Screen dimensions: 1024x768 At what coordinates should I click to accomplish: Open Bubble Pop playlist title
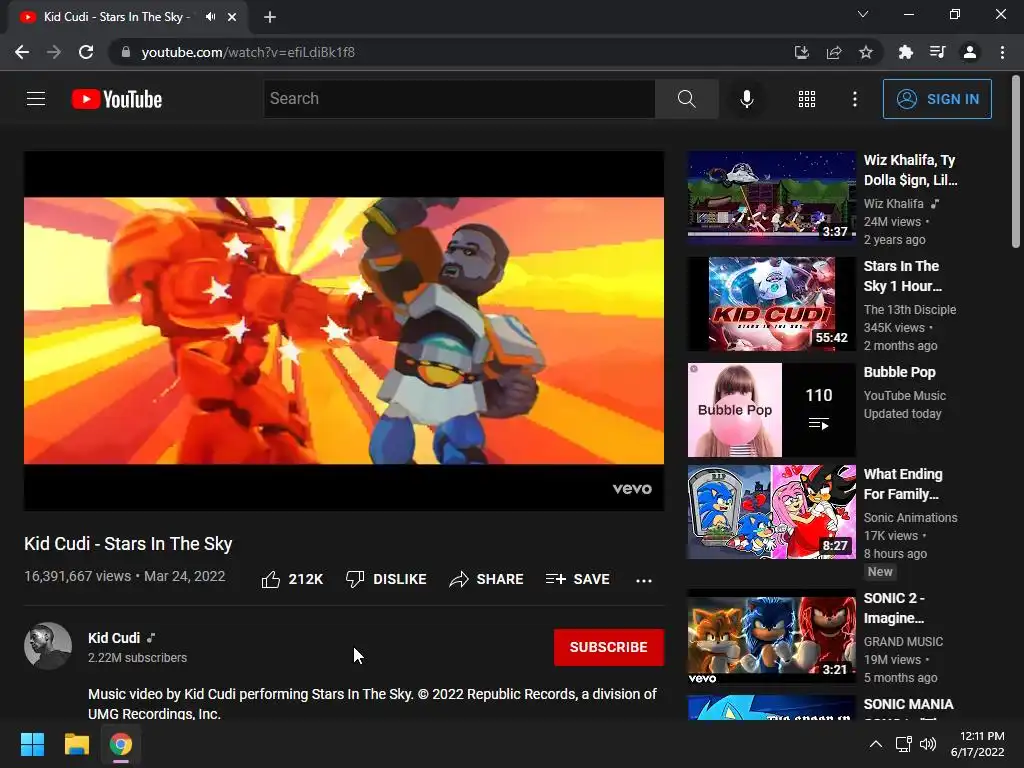coord(899,372)
